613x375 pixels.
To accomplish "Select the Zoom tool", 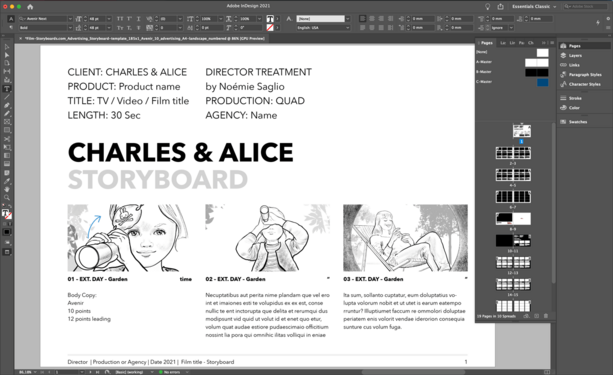I will point(7,197).
